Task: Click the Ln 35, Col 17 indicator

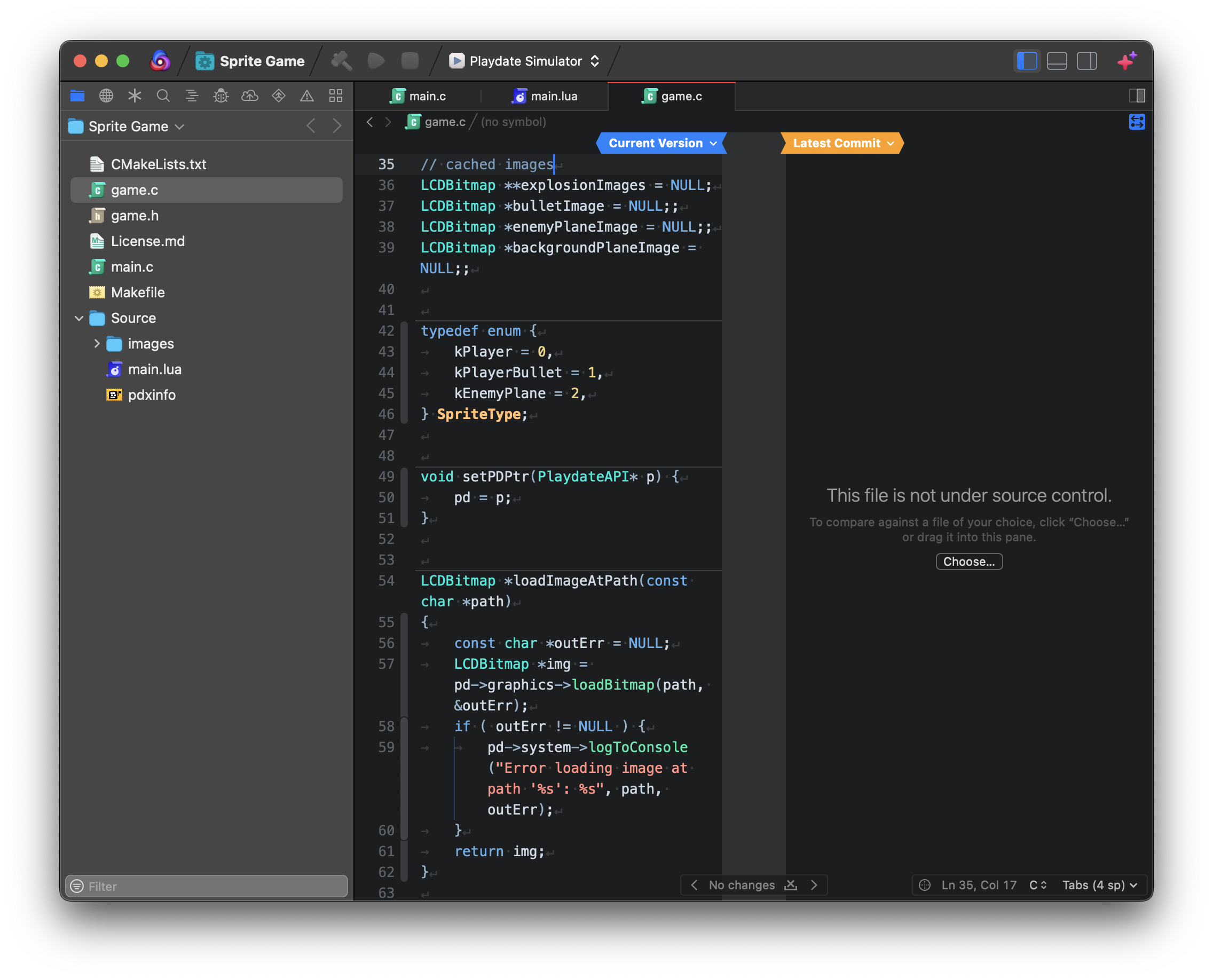Action: [x=979, y=885]
